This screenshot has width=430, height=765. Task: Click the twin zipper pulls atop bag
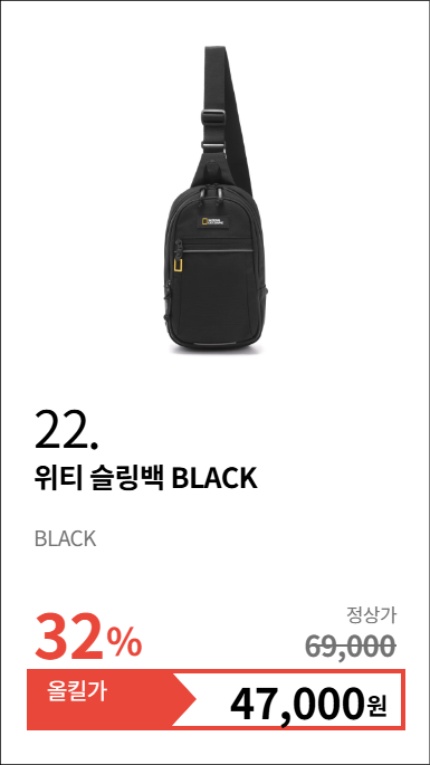pyautogui.click(x=213, y=194)
